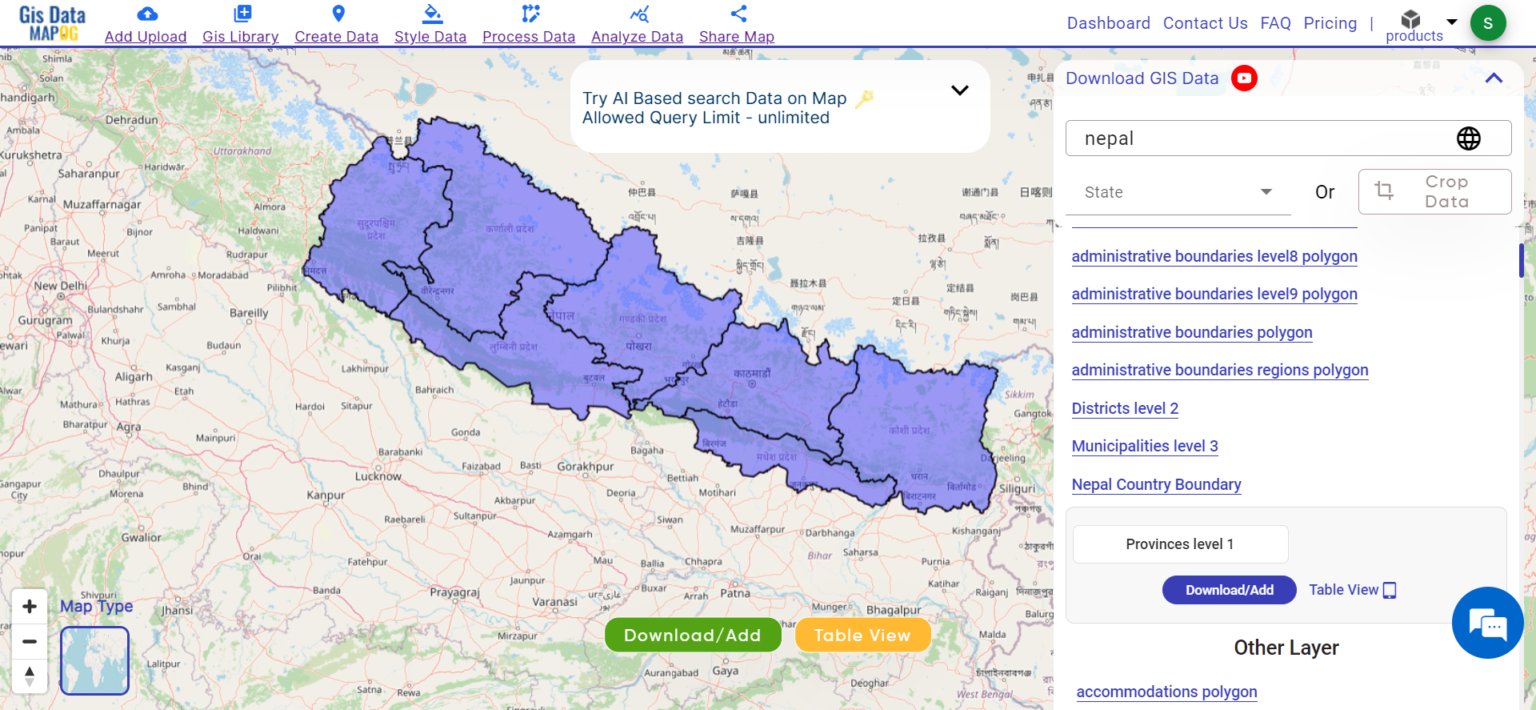Open the chat widget bubble
This screenshot has height=710, width=1536.
[1487, 622]
